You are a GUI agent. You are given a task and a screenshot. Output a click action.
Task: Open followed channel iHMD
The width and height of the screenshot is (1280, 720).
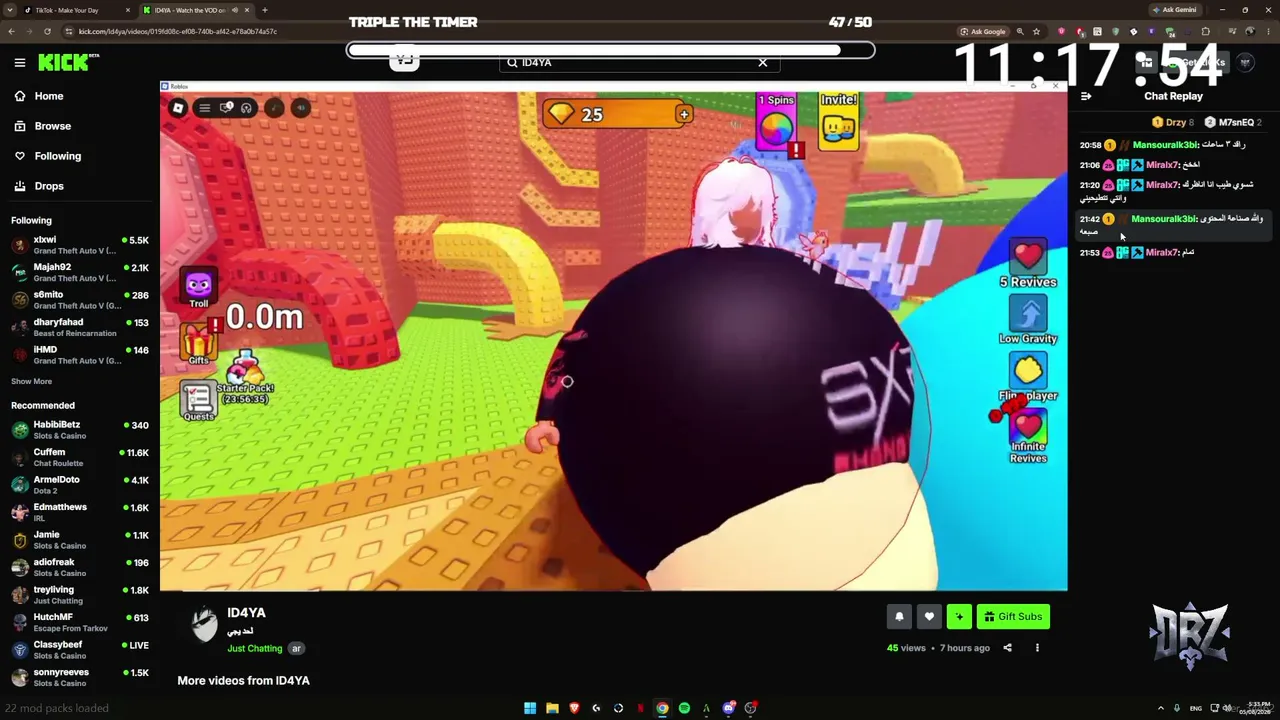click(80, 354)
